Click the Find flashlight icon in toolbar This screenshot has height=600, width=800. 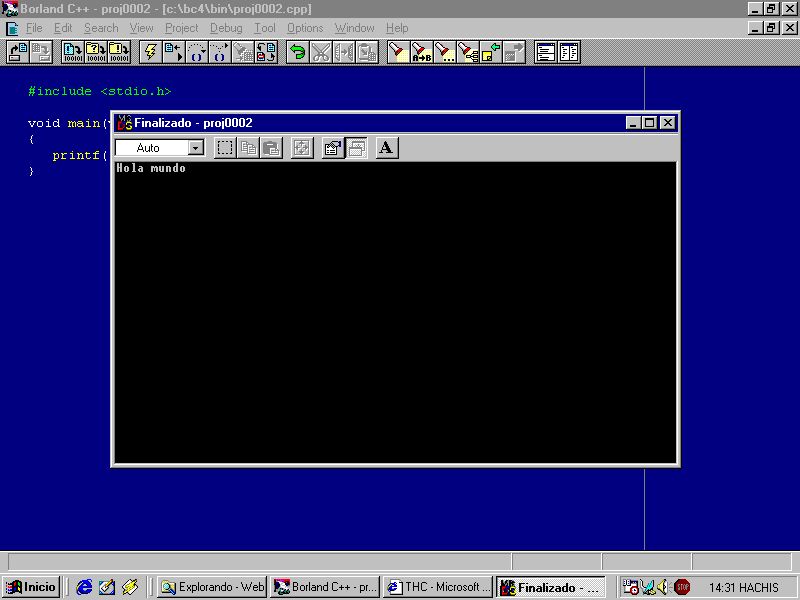398,52
